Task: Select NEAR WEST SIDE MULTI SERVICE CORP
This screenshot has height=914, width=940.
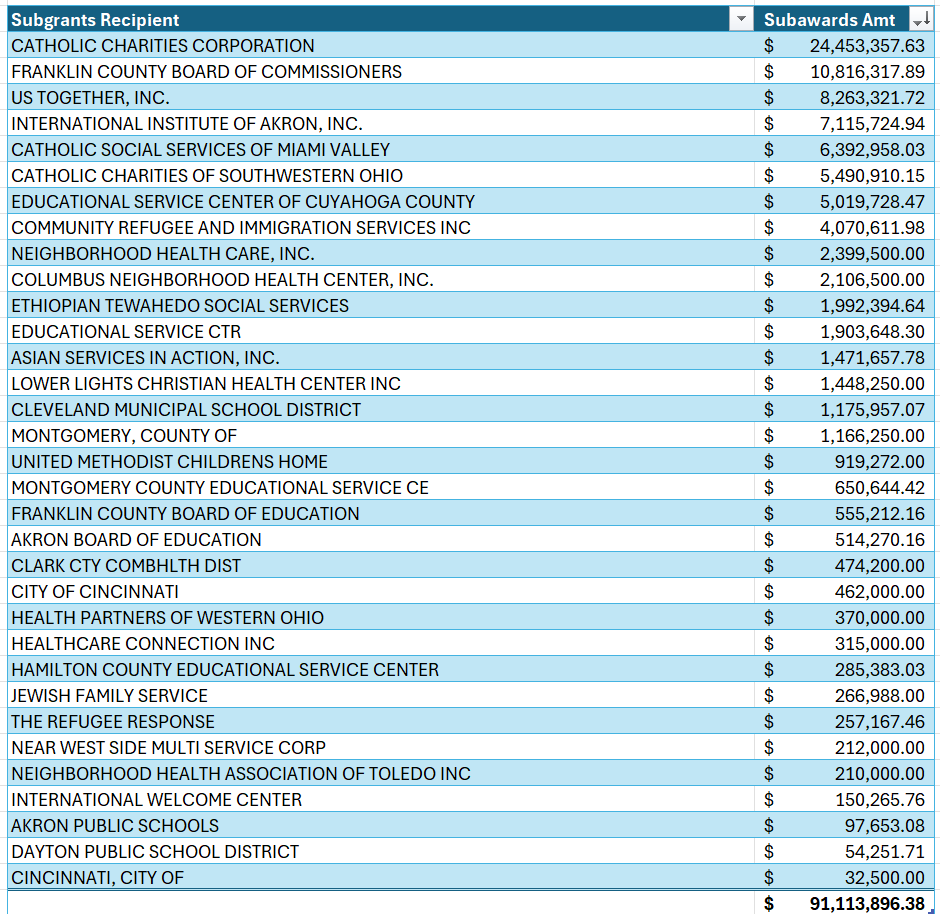Action: click(x=381, y=748)
